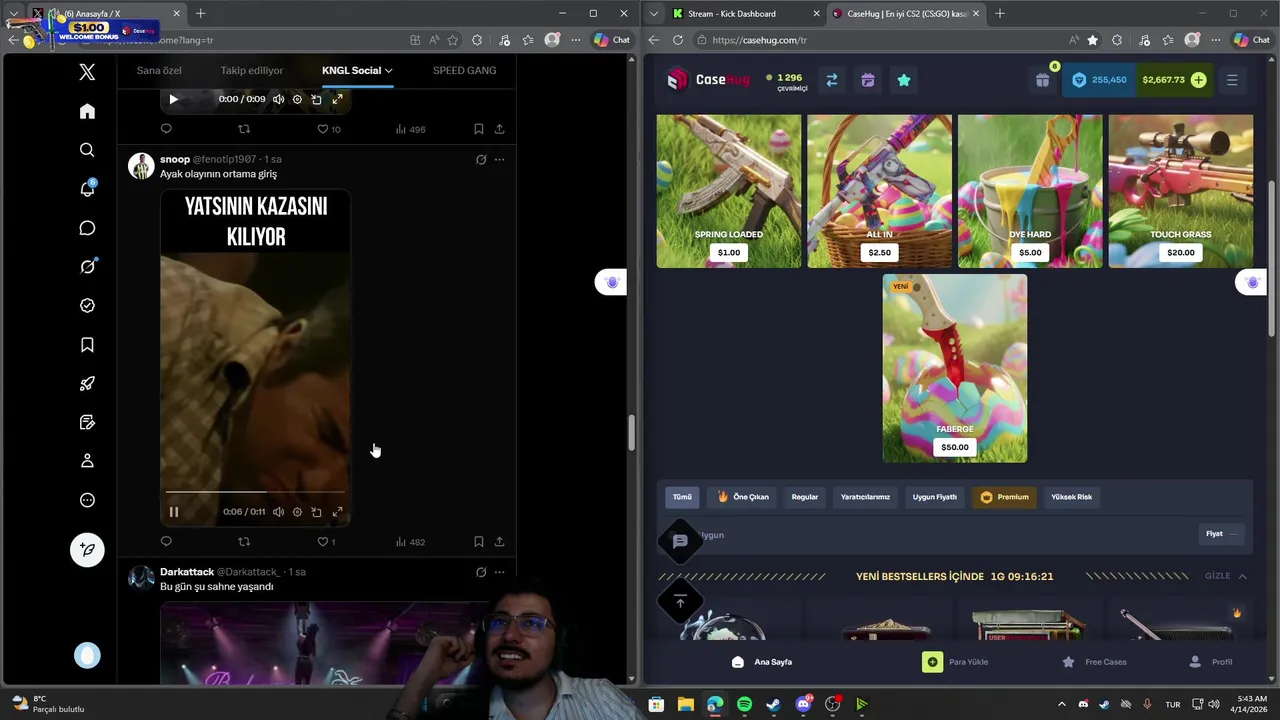1280x720 pixels.
Task: Select the Uygun Fiyatlı filter
Action: pyautogui.click(x=935, y=497)
